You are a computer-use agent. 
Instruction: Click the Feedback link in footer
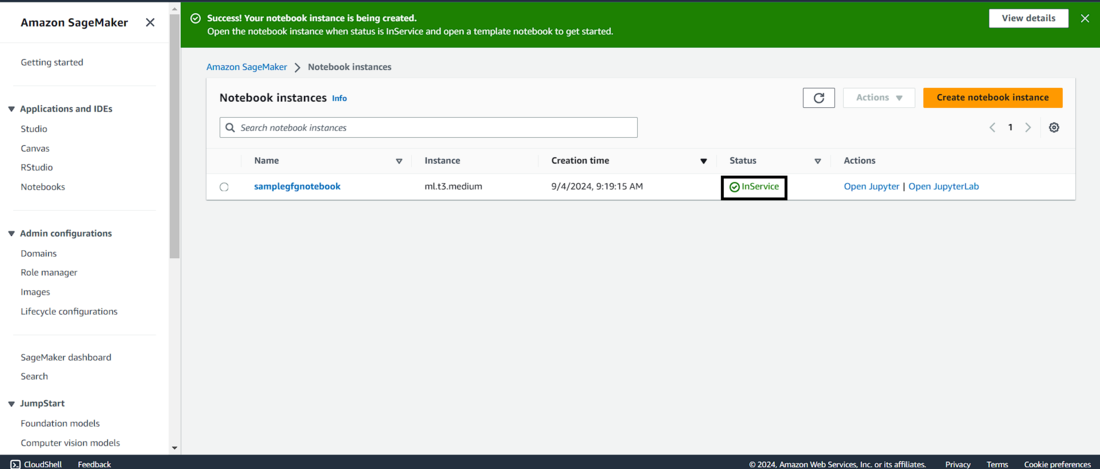coord(94,464)
